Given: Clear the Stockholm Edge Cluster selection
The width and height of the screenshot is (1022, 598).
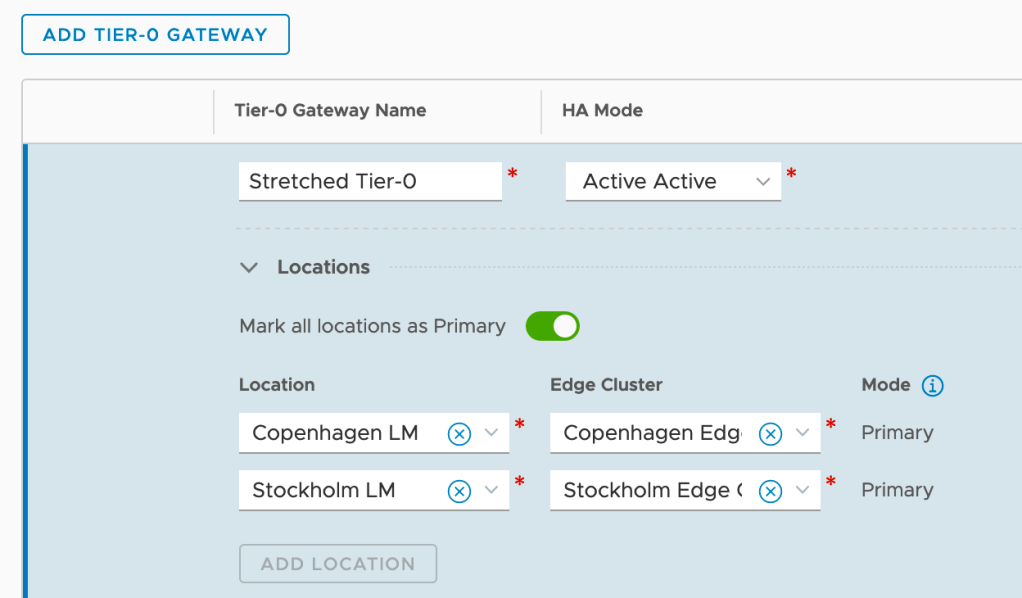Looking at the screenshot, I should tap(770, 490).
